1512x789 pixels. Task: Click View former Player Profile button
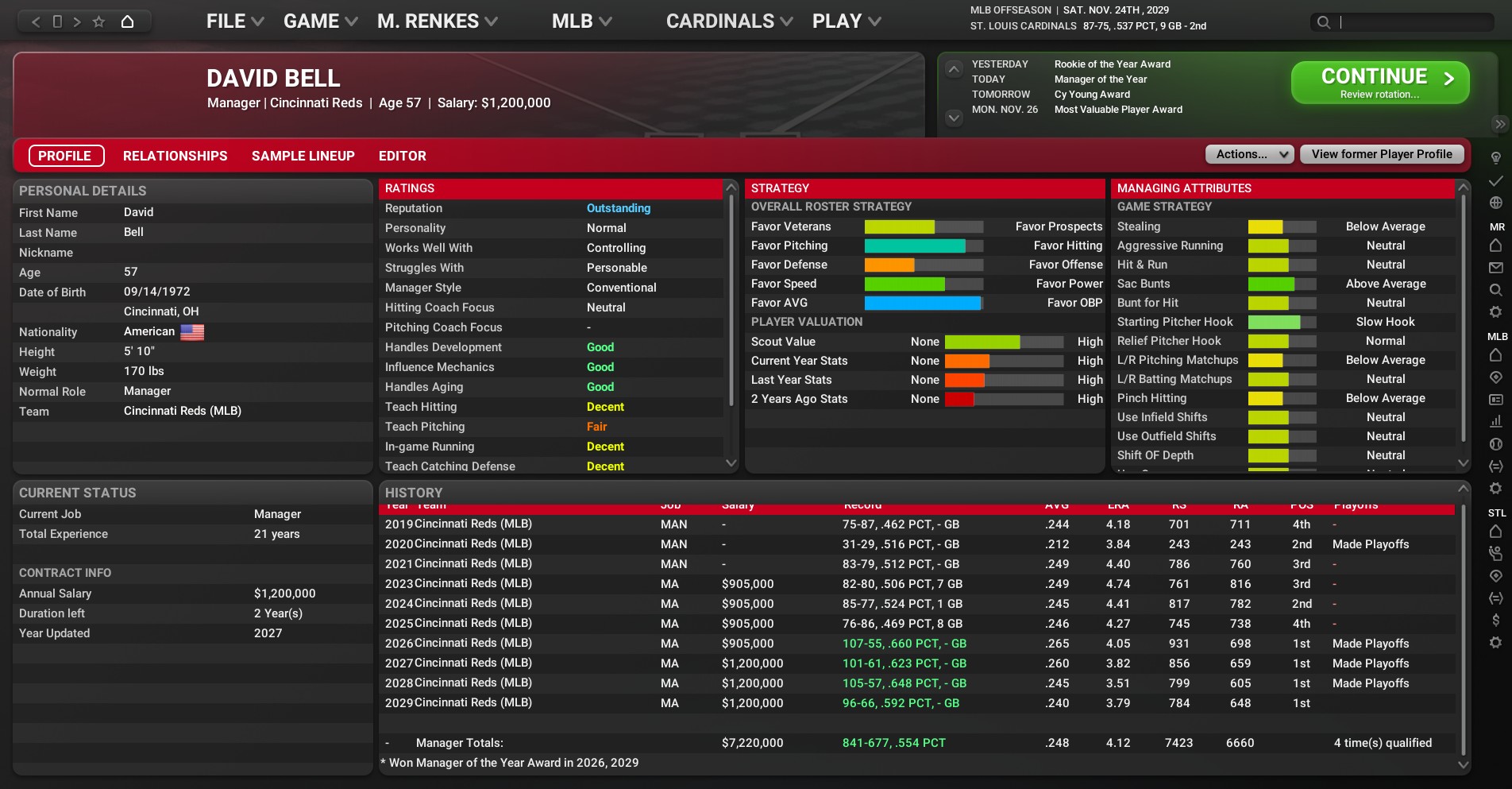click(1381, 154)
